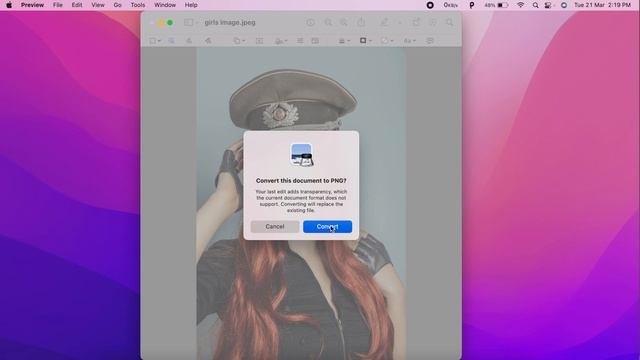The image size is (640, 360).
Task: Click the Search icon in Preview toolbar
Action: pos(449,22)
